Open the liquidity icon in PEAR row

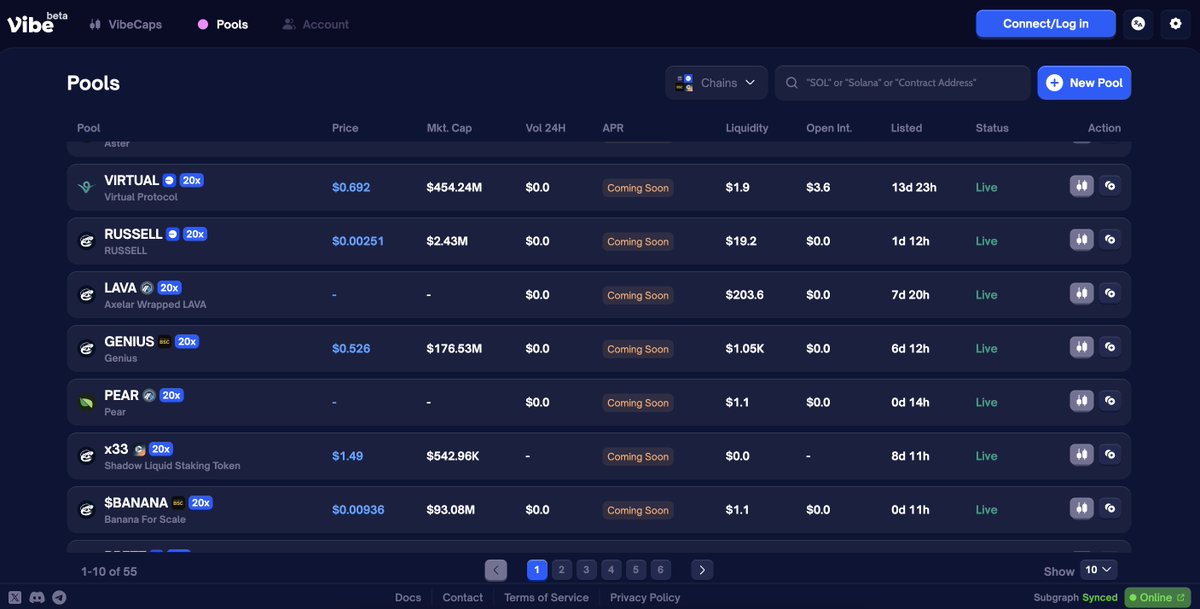coord(1109,401)
